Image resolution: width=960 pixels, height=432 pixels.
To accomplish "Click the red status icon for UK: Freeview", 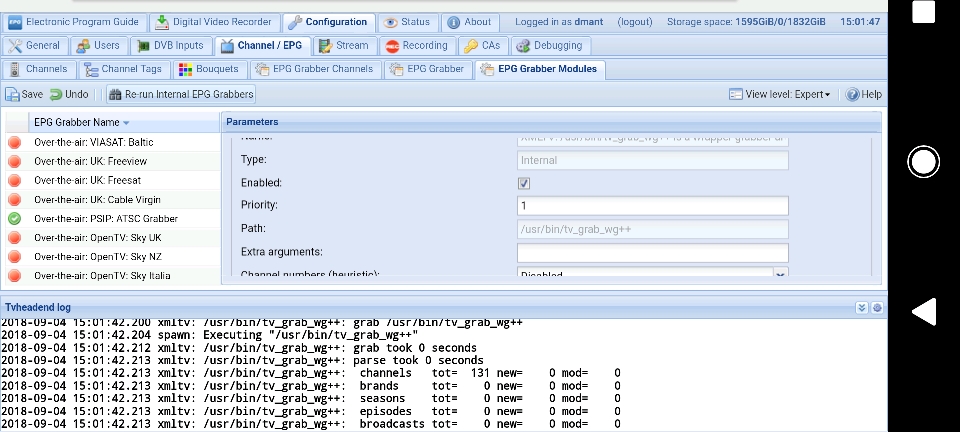I will point(15,162).
